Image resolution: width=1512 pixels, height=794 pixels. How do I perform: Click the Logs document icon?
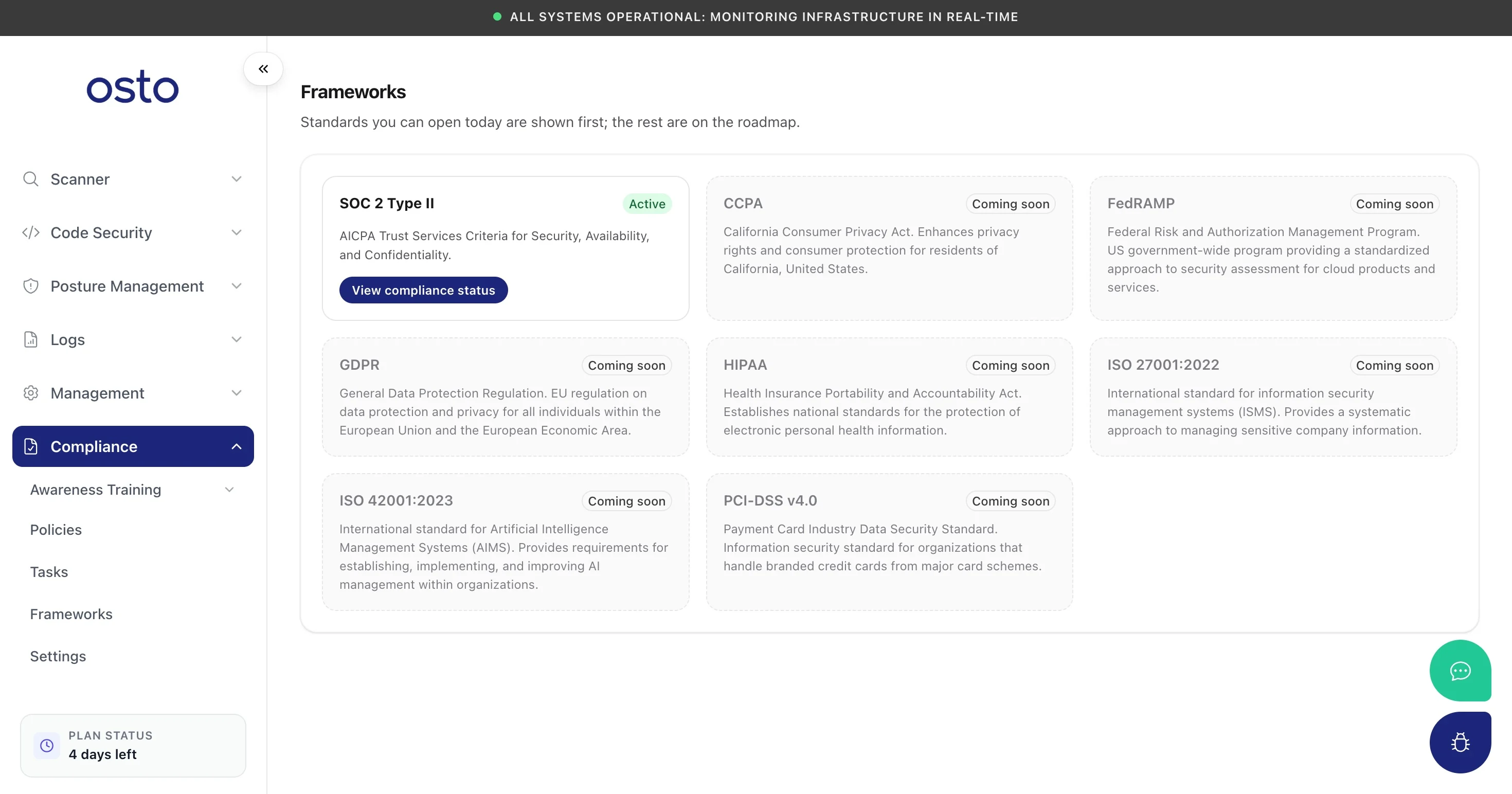(x=30, y=339)
